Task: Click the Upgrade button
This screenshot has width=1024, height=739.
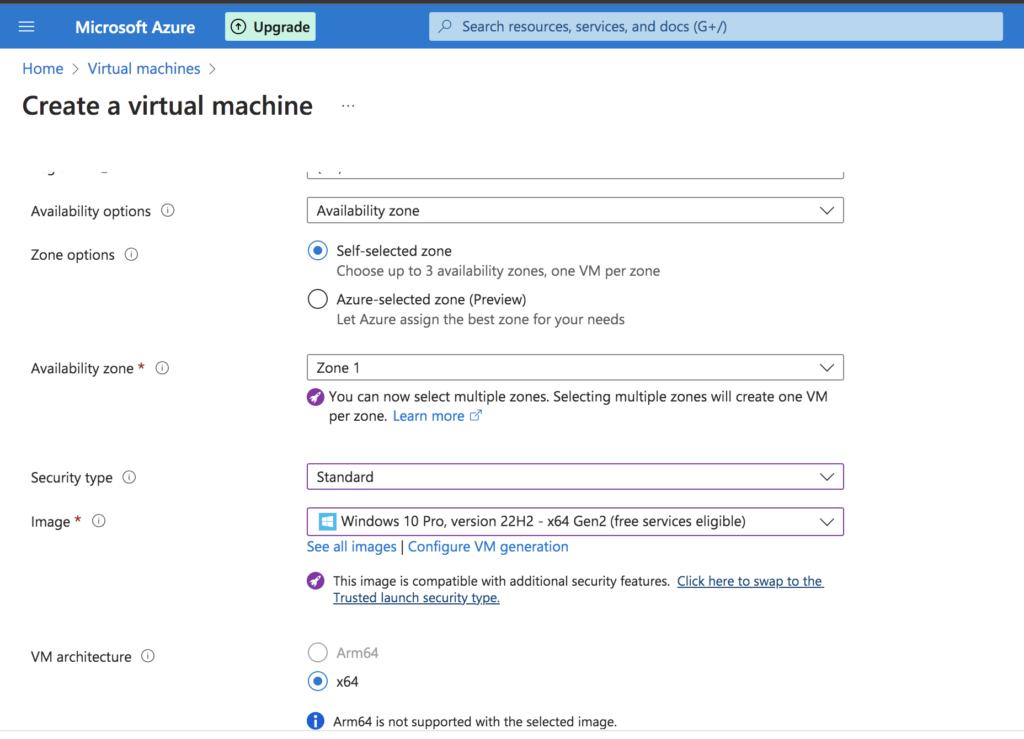Action: [x=270, y=27]
